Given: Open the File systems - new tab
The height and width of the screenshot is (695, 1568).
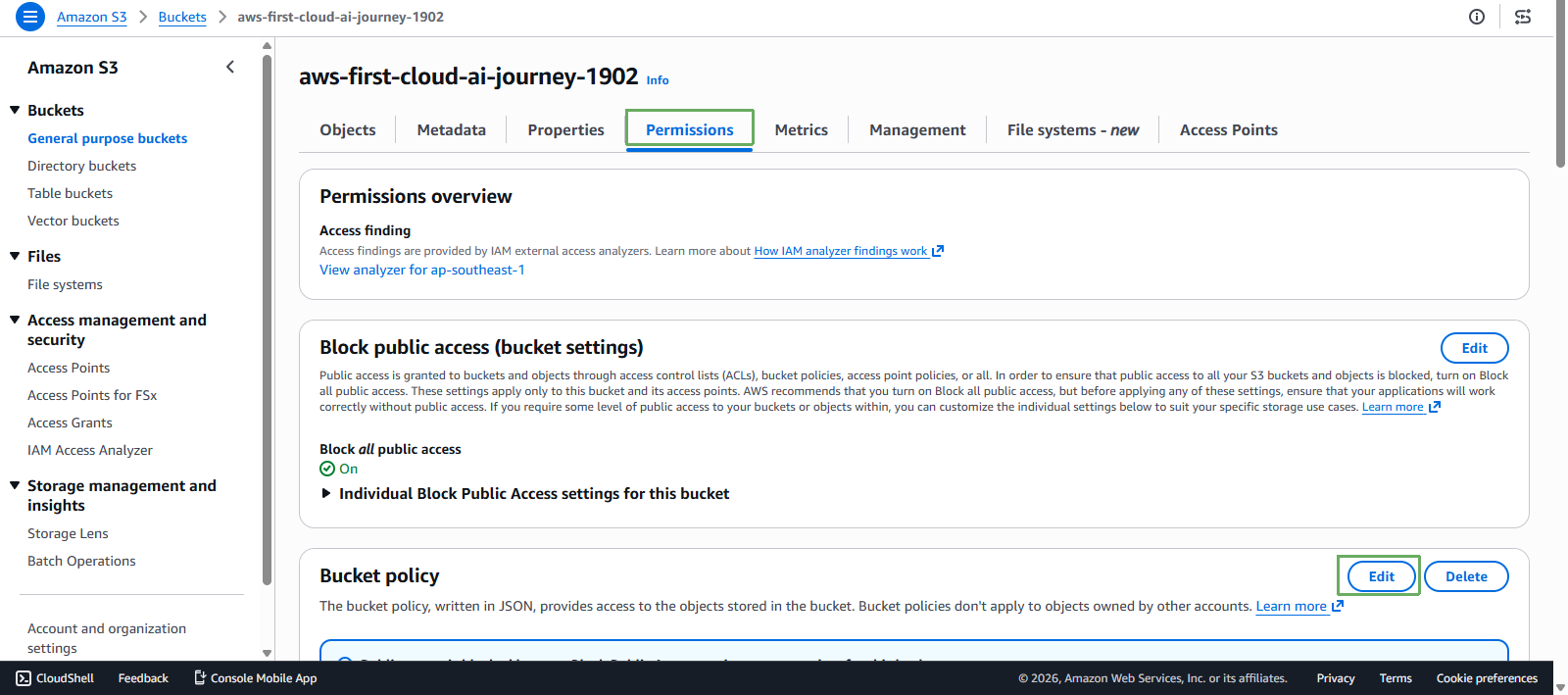Looking at the screenshot, I should [1073, 129].
